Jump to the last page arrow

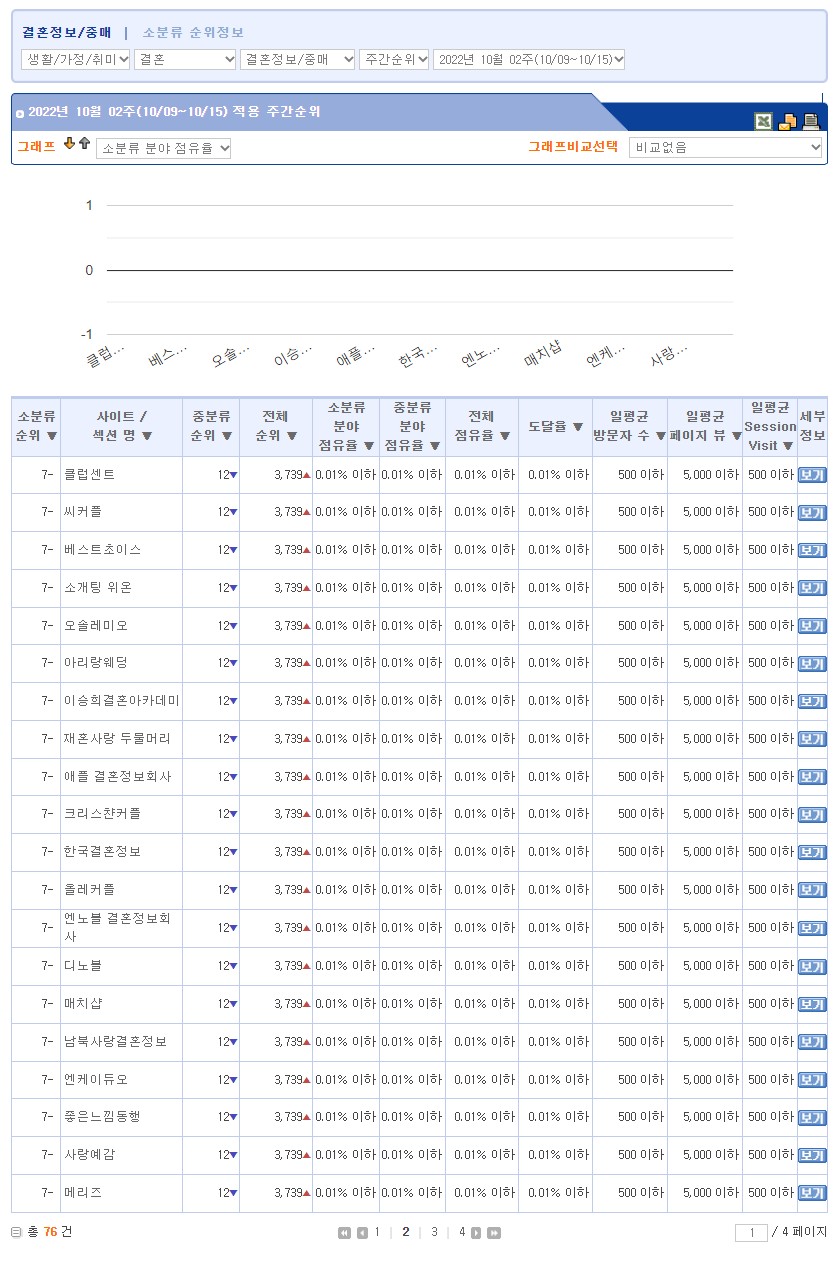point(493,1233)
